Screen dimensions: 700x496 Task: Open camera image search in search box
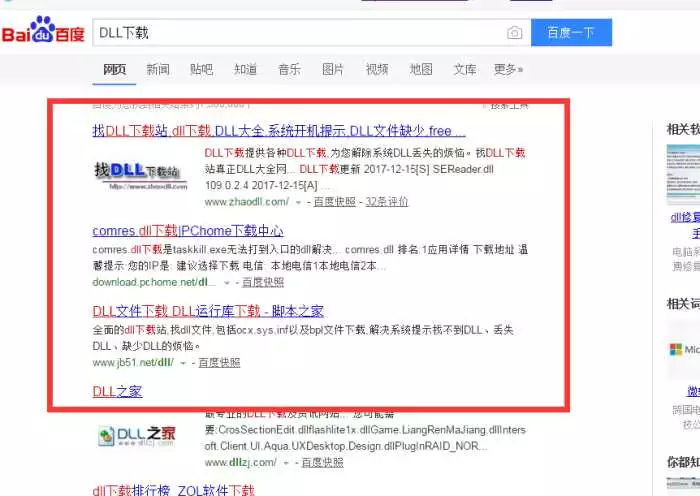[514, 33]
